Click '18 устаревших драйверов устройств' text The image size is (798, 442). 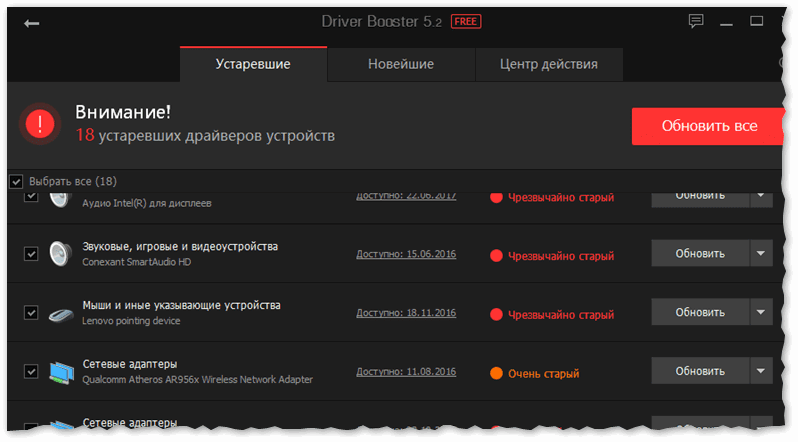pos(205,135)
